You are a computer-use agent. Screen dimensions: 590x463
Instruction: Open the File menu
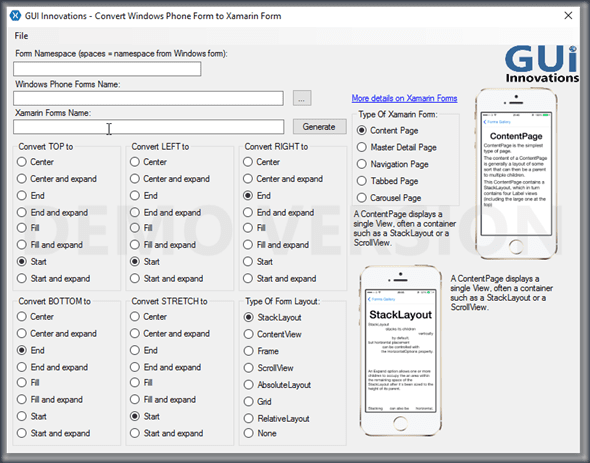pyautogui.click(x=21, y=36)
